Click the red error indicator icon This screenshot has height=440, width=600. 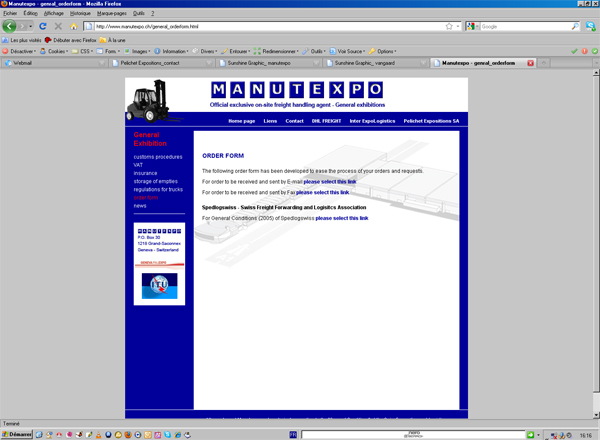(x=584, y=51)
